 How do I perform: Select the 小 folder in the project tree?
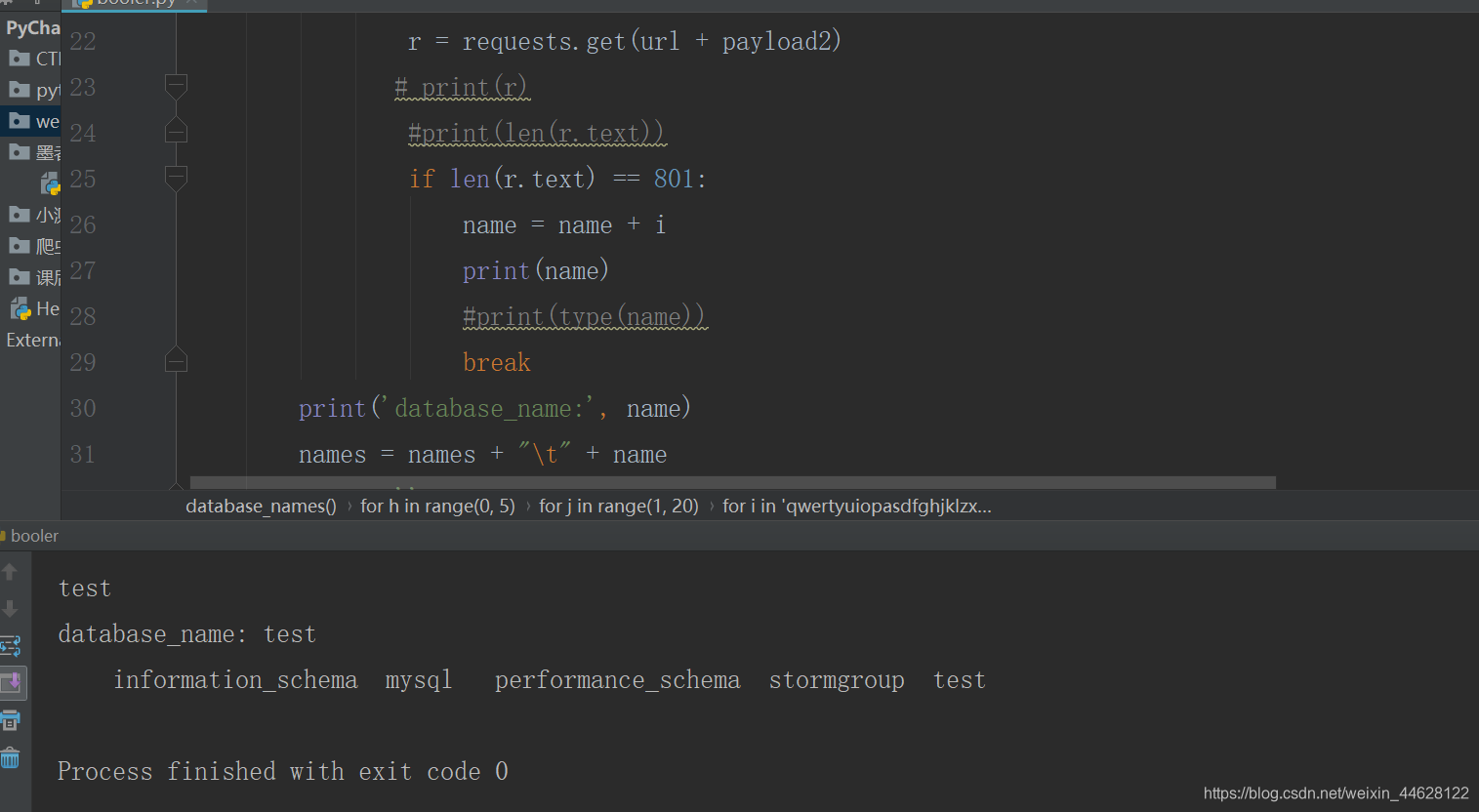click(33, 215)
